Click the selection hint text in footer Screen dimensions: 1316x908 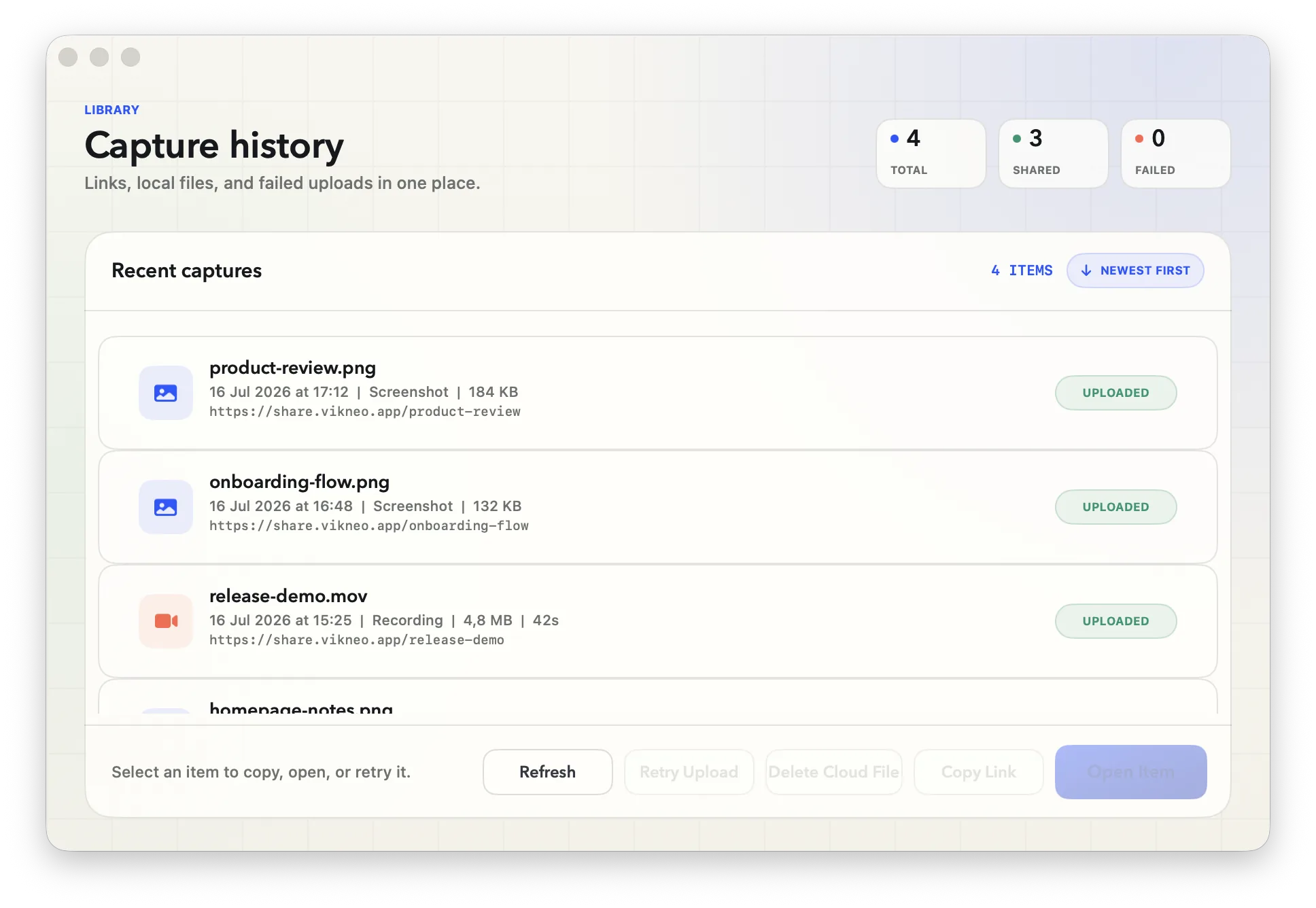pos(261,772)
